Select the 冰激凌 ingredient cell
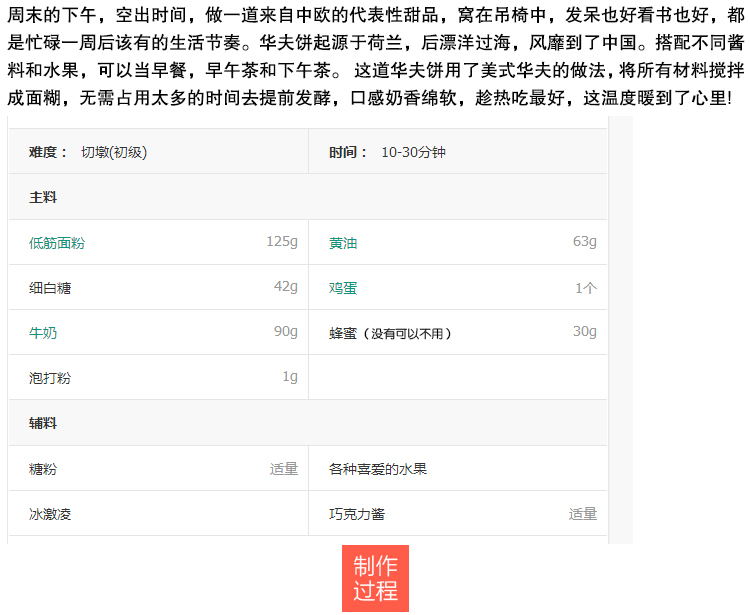The image size is (750, 615). tap(158, 513)
